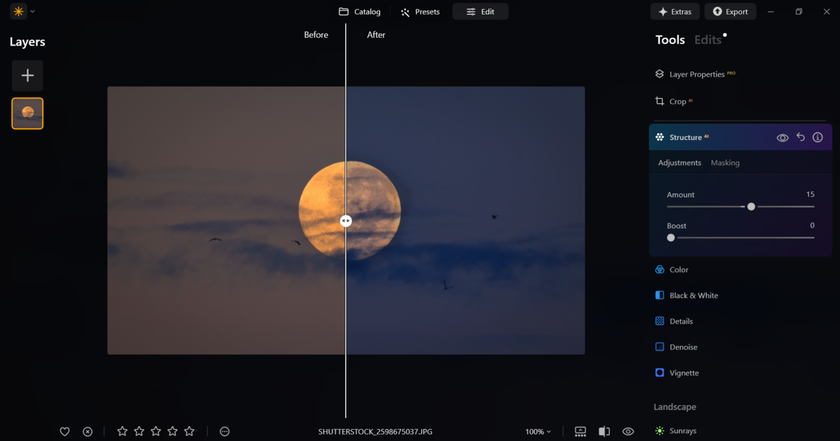
Task: Click the Amount slider handle
Action: click(x=751, y=206)
